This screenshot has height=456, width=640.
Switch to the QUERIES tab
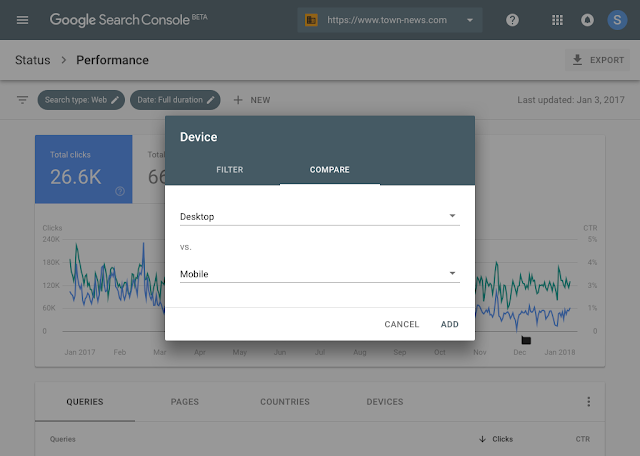click(x=85, y=402)
